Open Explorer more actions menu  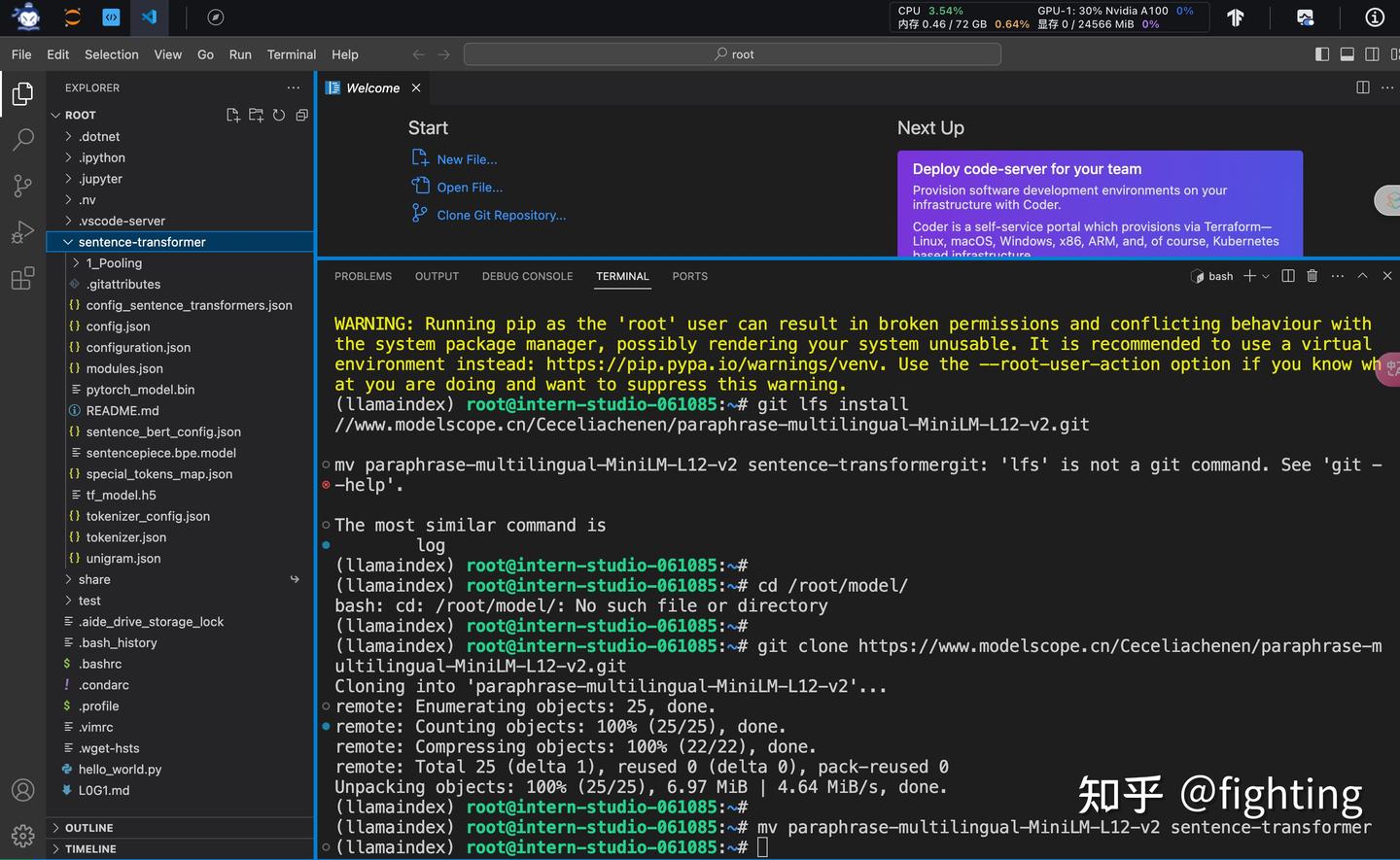[294, 87]
